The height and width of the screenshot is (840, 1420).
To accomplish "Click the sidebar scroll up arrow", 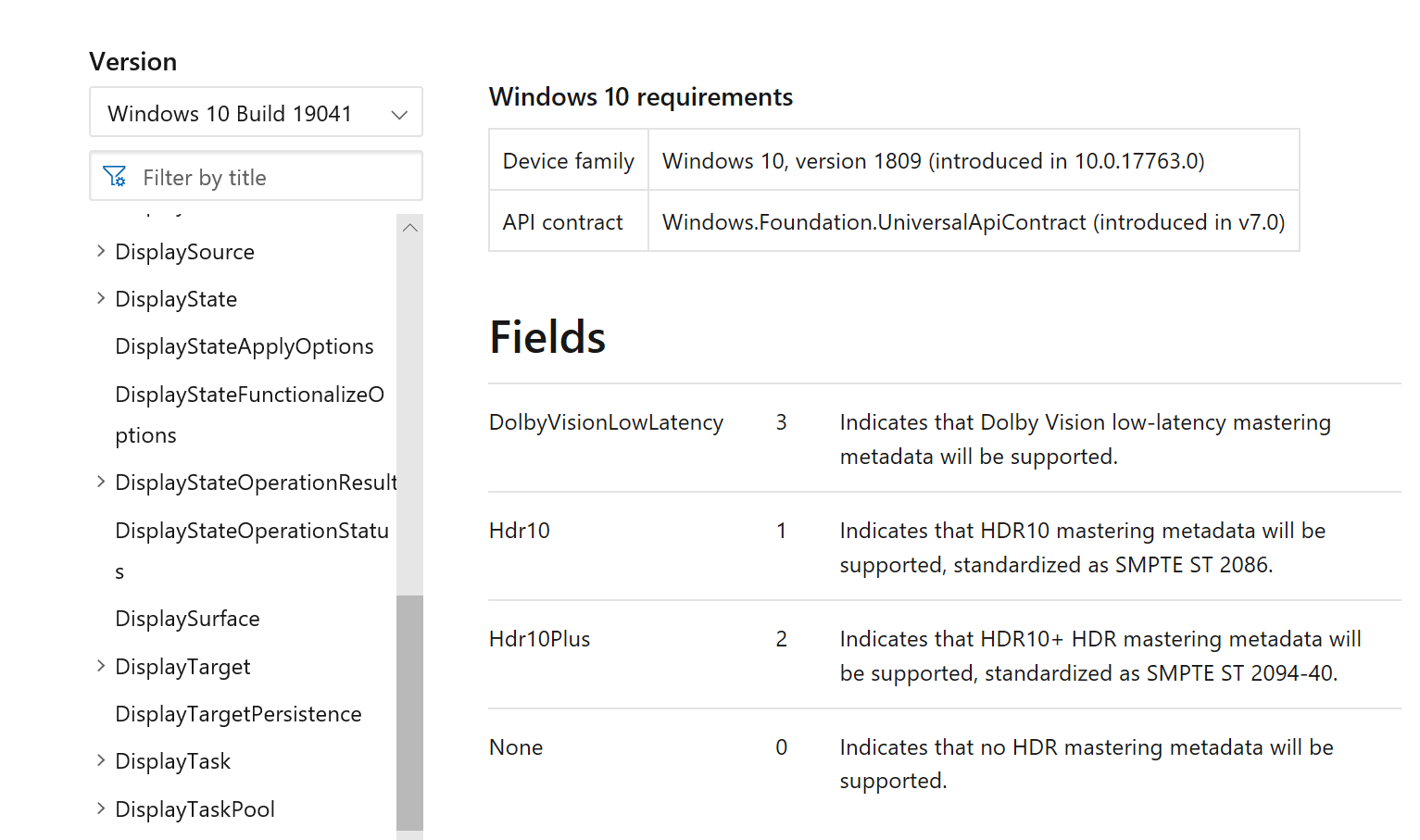I will point(409,228).
